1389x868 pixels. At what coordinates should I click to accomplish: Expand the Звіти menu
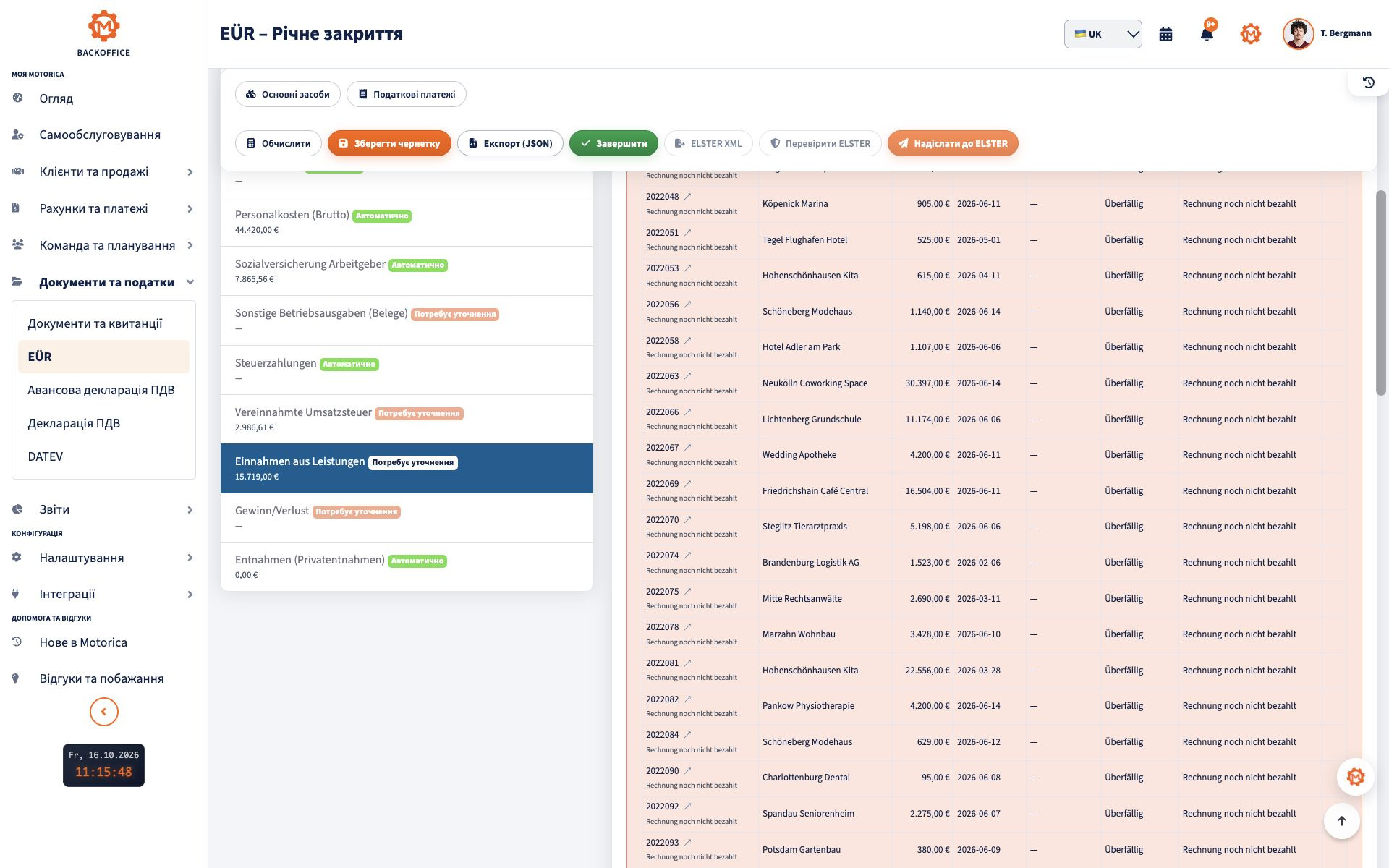[x=103, y=509]
